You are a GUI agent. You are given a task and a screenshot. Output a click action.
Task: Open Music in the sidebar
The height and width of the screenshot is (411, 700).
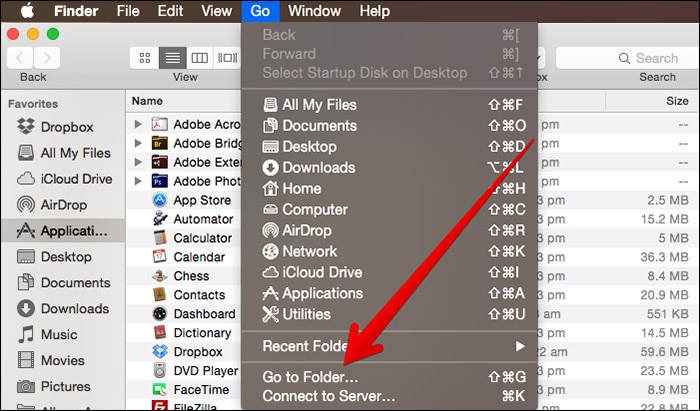click(63, 334)
